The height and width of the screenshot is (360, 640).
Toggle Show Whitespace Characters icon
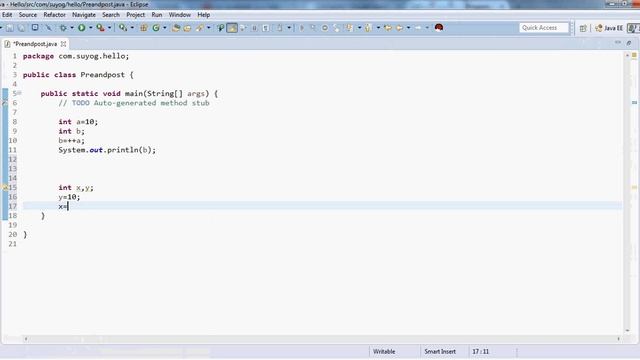coord(266,28)
